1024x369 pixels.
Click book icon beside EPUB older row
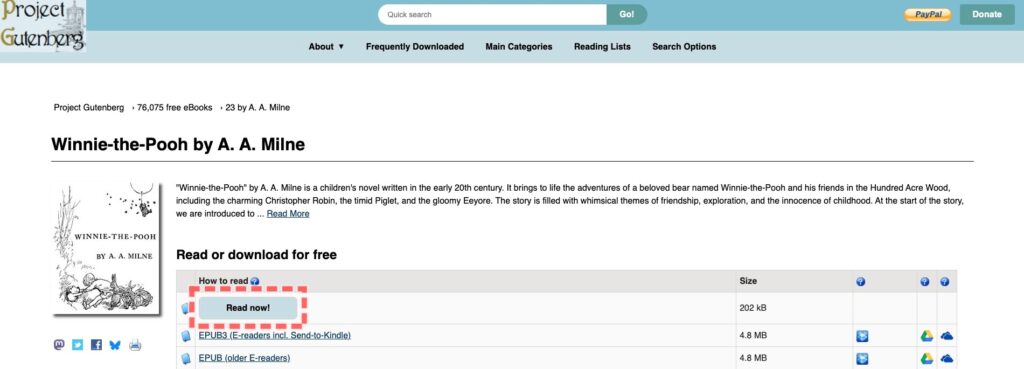tap(185, 359)
